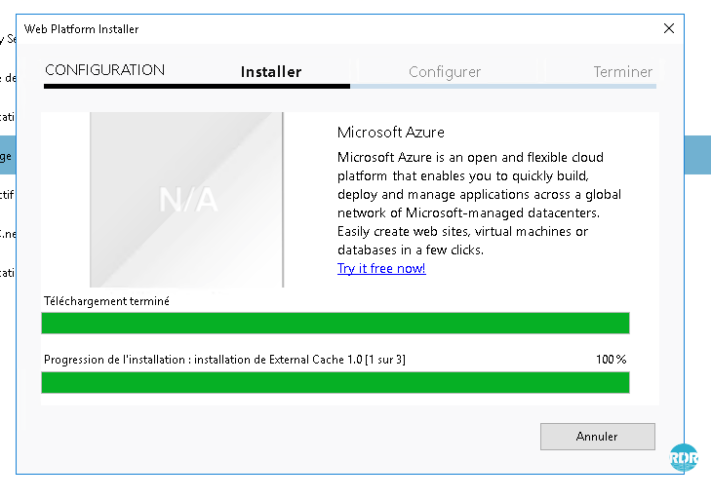
Task: Open the 'Try it free now!' link
Action: [x=381, y=268]
